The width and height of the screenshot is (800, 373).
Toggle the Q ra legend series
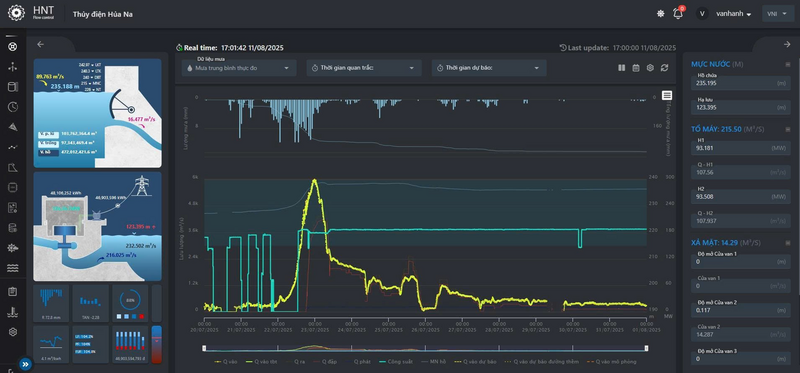point(296,361)
